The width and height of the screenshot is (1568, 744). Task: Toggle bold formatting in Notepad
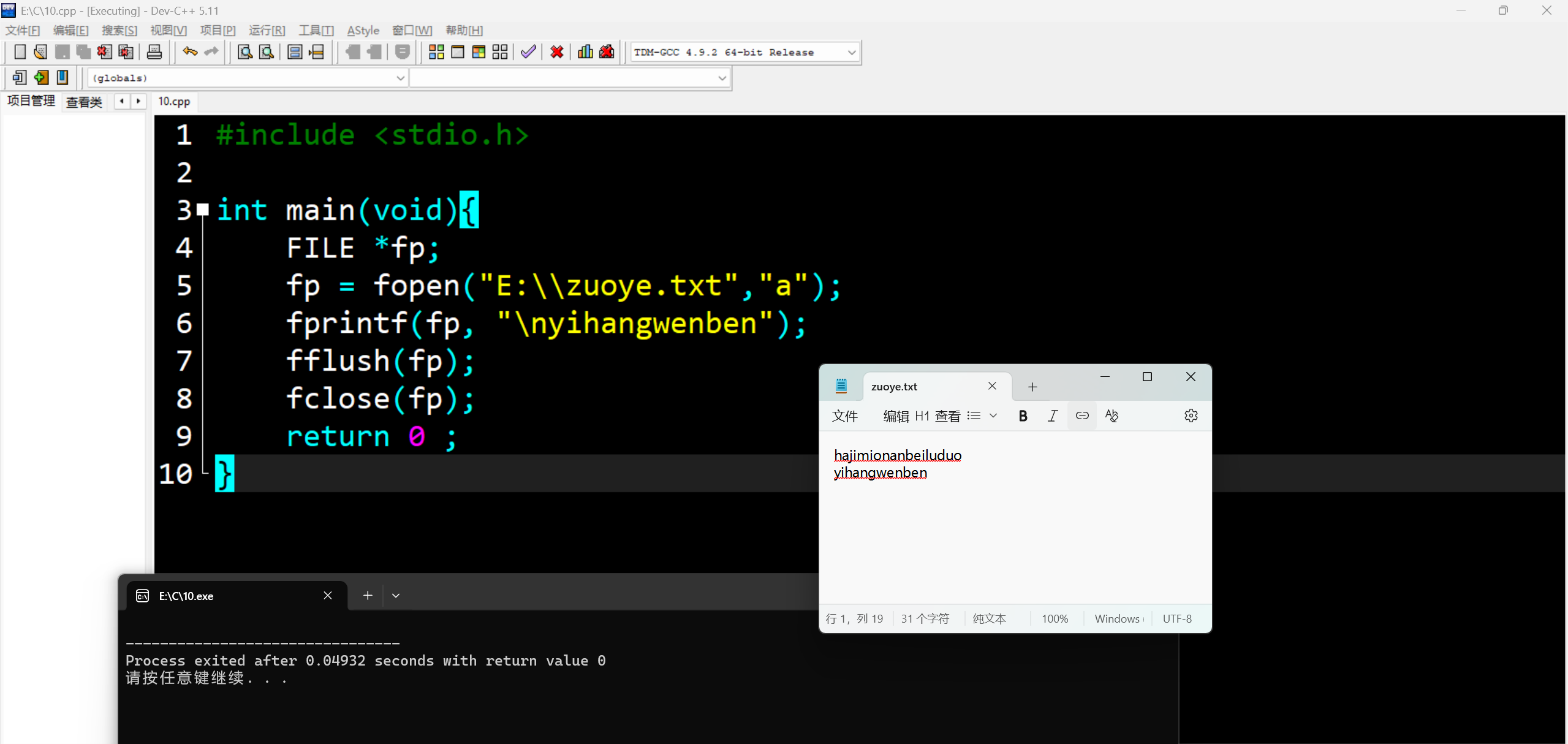[1023, 416]
